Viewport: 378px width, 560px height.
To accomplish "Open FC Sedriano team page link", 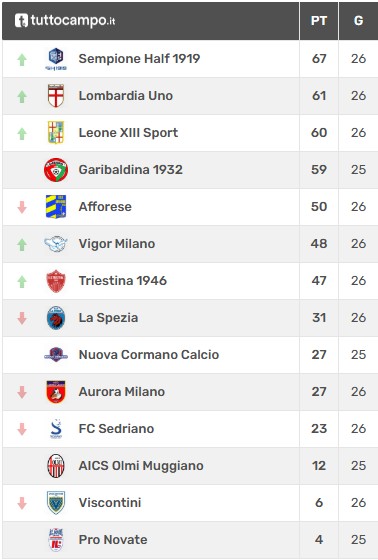I will pyautogui.click(x=116, y=429).
